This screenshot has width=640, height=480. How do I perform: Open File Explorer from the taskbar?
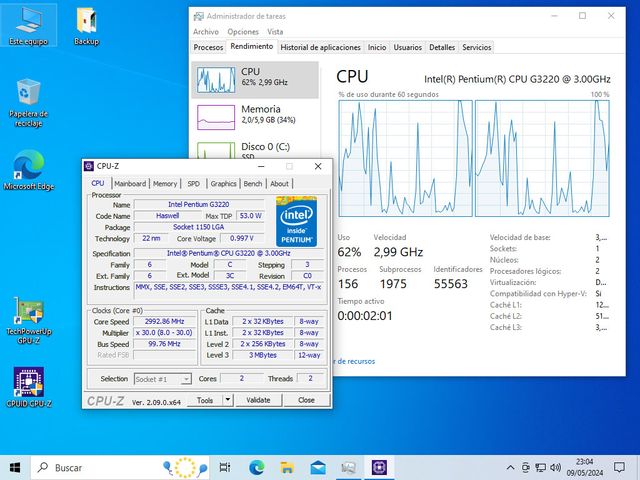287,467
